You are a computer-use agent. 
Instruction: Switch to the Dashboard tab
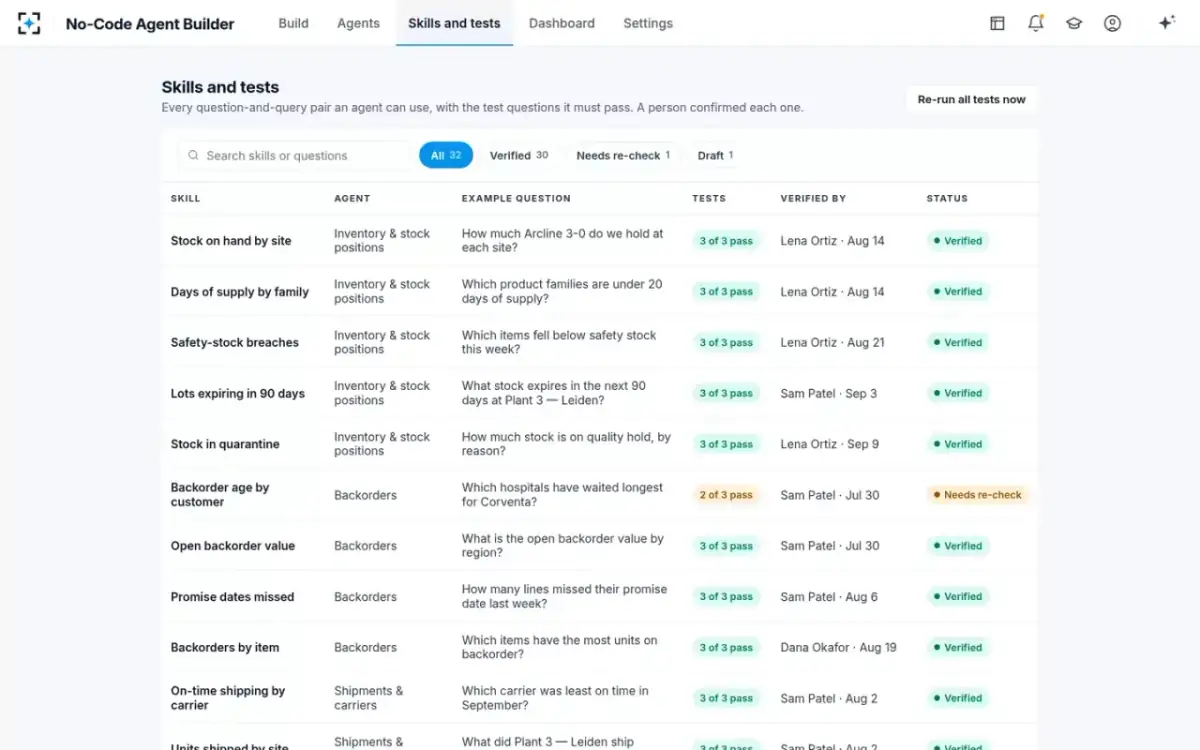[x=562, y=23]
